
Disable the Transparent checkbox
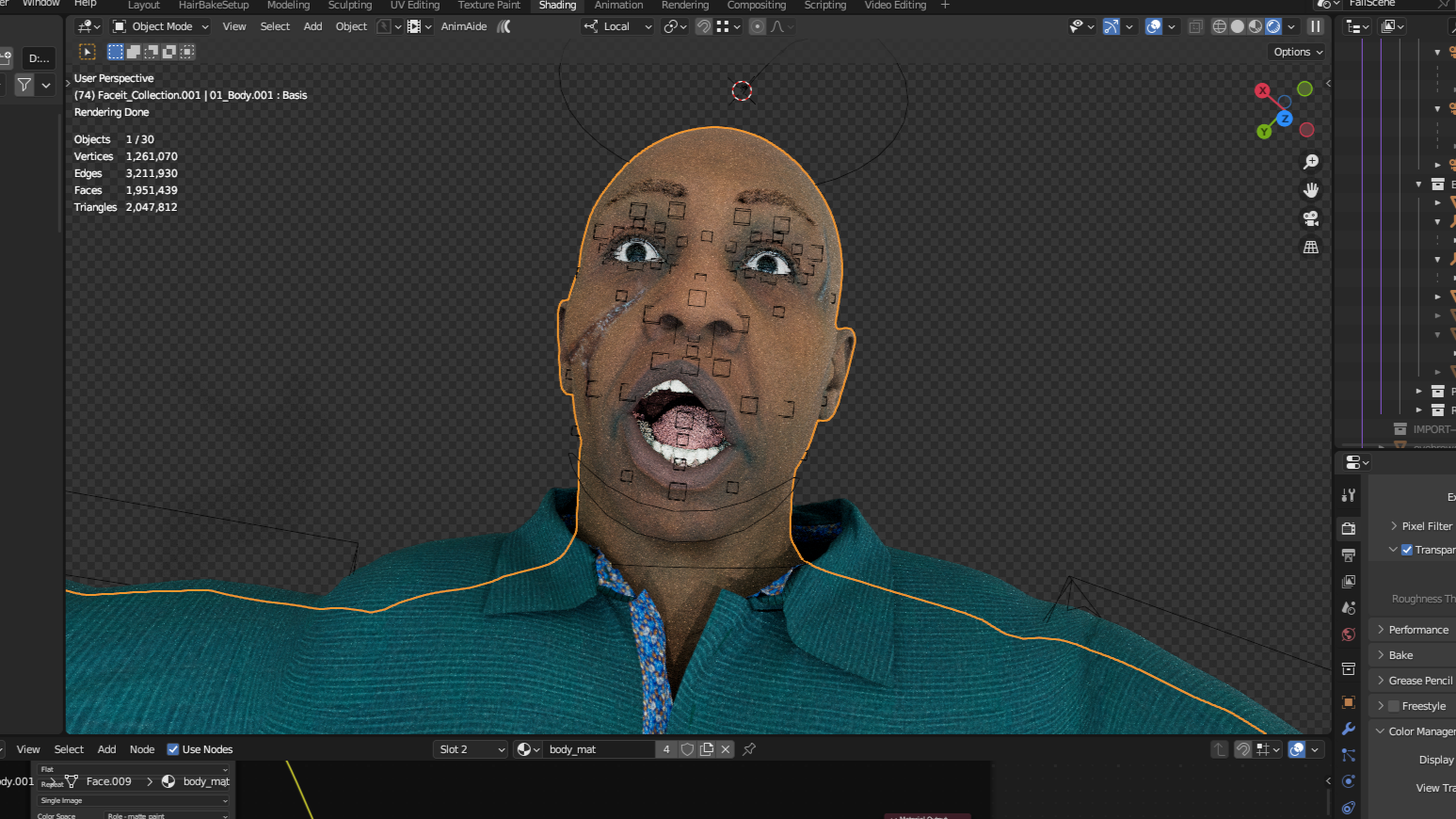click(1407, 550)
